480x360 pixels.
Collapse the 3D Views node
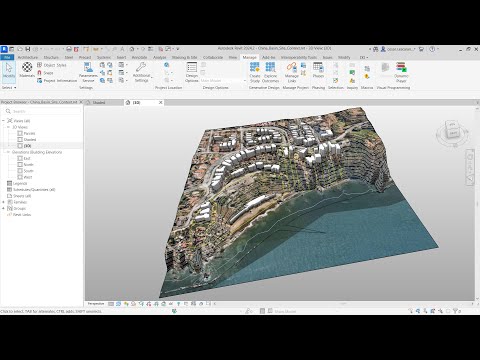pos(8,127)
